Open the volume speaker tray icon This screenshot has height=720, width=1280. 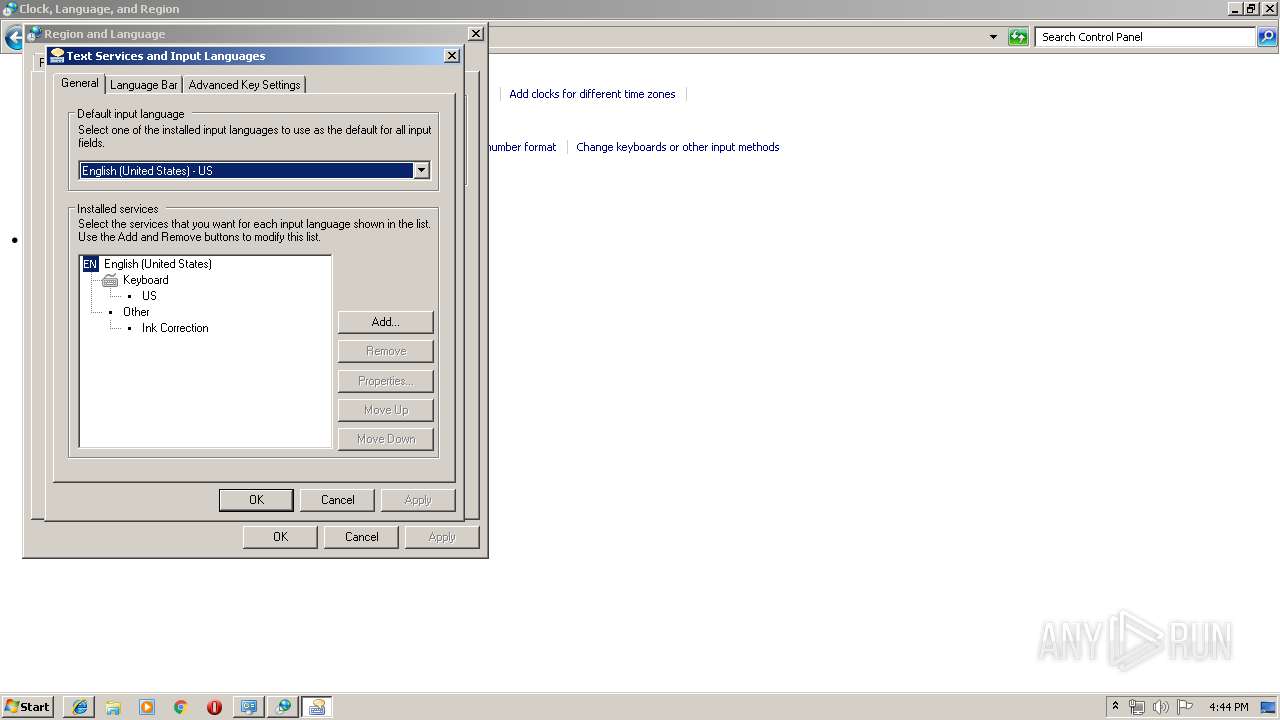click(1161, 707)
